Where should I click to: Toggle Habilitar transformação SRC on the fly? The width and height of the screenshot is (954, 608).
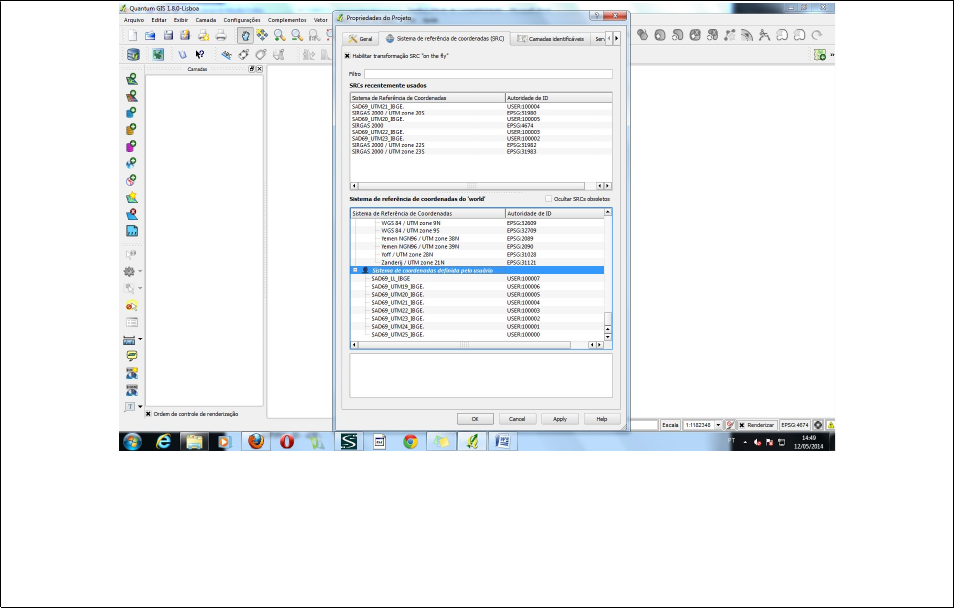347,56
